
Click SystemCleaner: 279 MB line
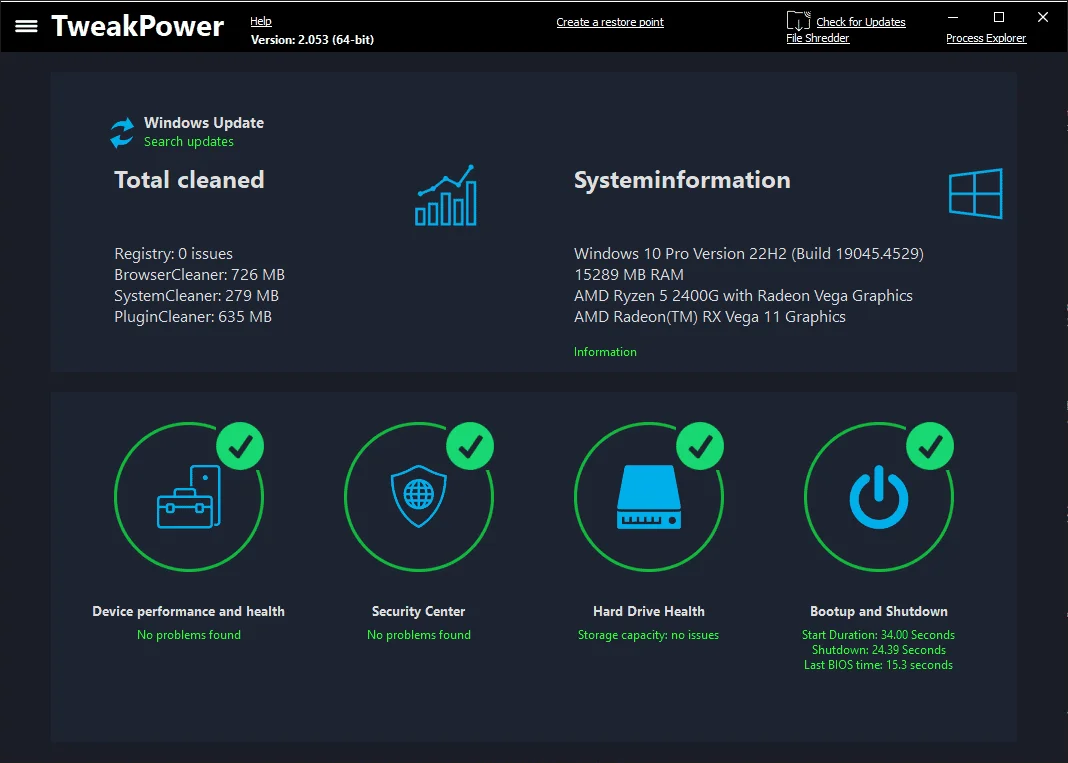(x=196, y=296)
